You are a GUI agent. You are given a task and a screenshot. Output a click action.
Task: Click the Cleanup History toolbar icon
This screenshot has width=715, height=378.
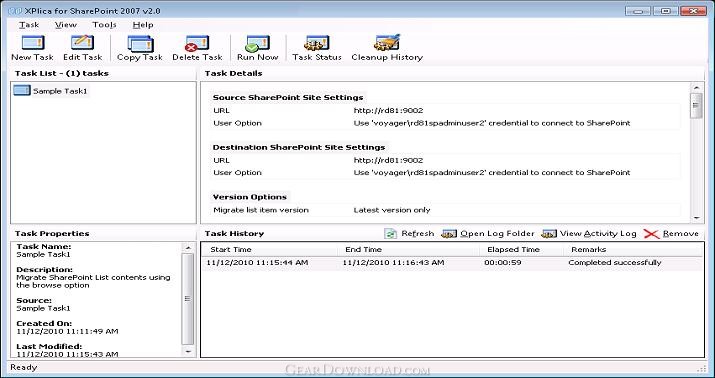(387, 43)
